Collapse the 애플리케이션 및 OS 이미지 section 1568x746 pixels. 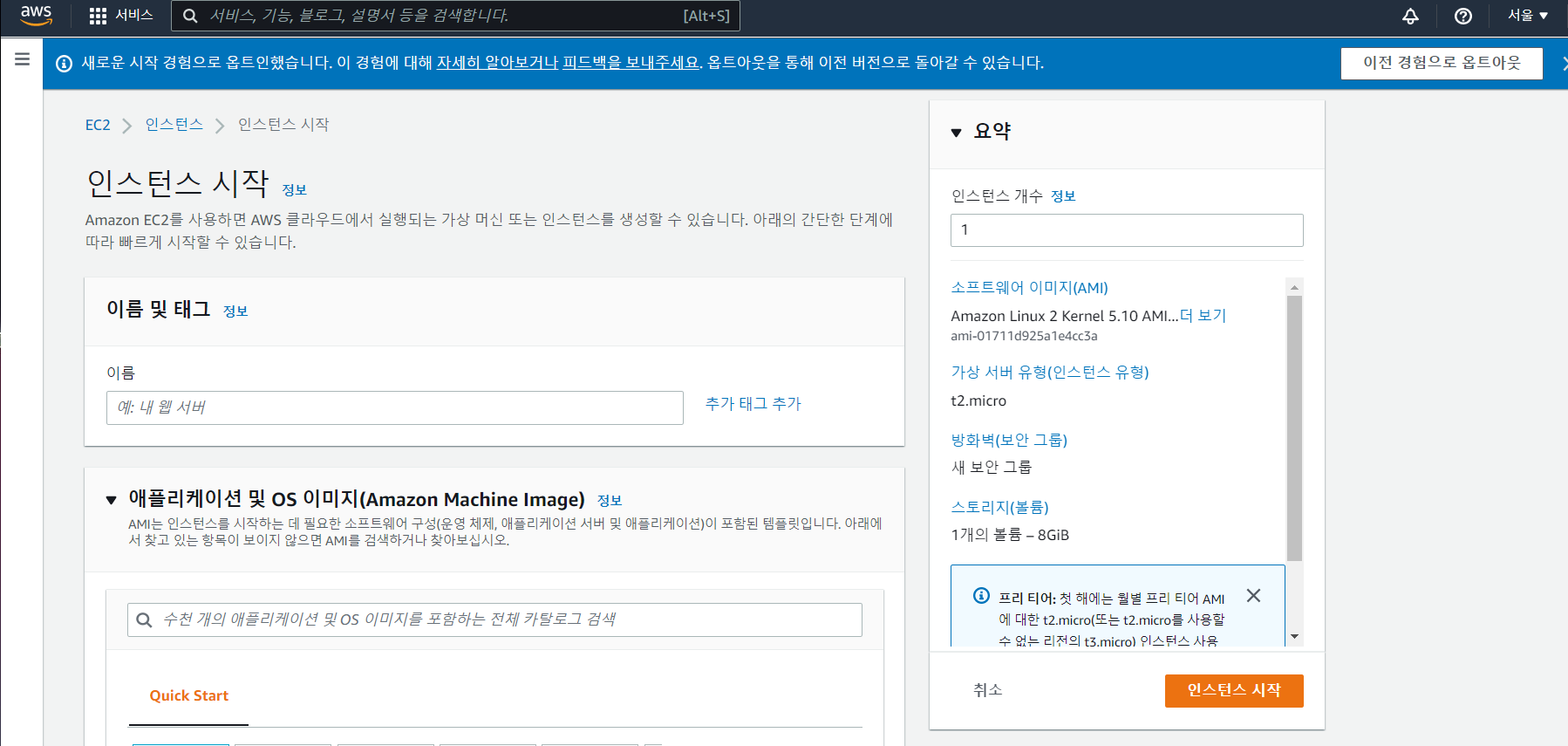coord(111,500)
